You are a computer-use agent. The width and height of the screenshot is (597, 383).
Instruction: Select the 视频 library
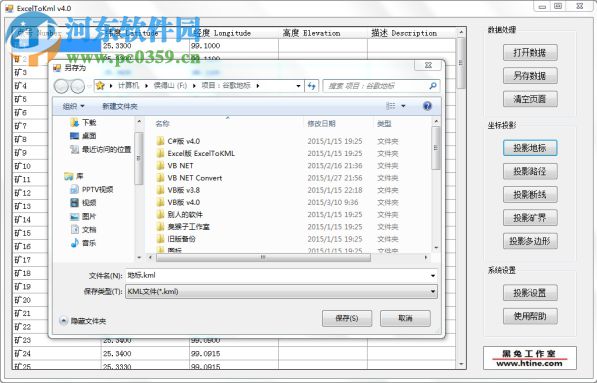pos(84,203)
